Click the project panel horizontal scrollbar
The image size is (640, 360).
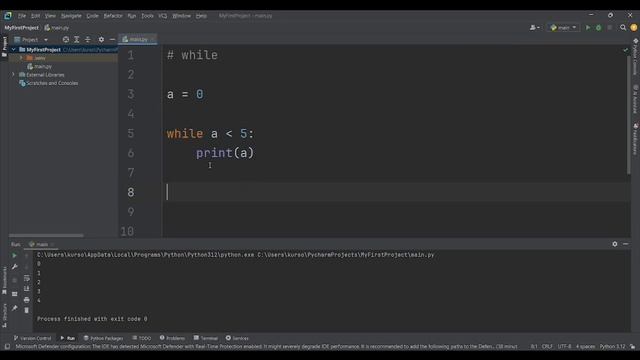[x=46, y=236]
